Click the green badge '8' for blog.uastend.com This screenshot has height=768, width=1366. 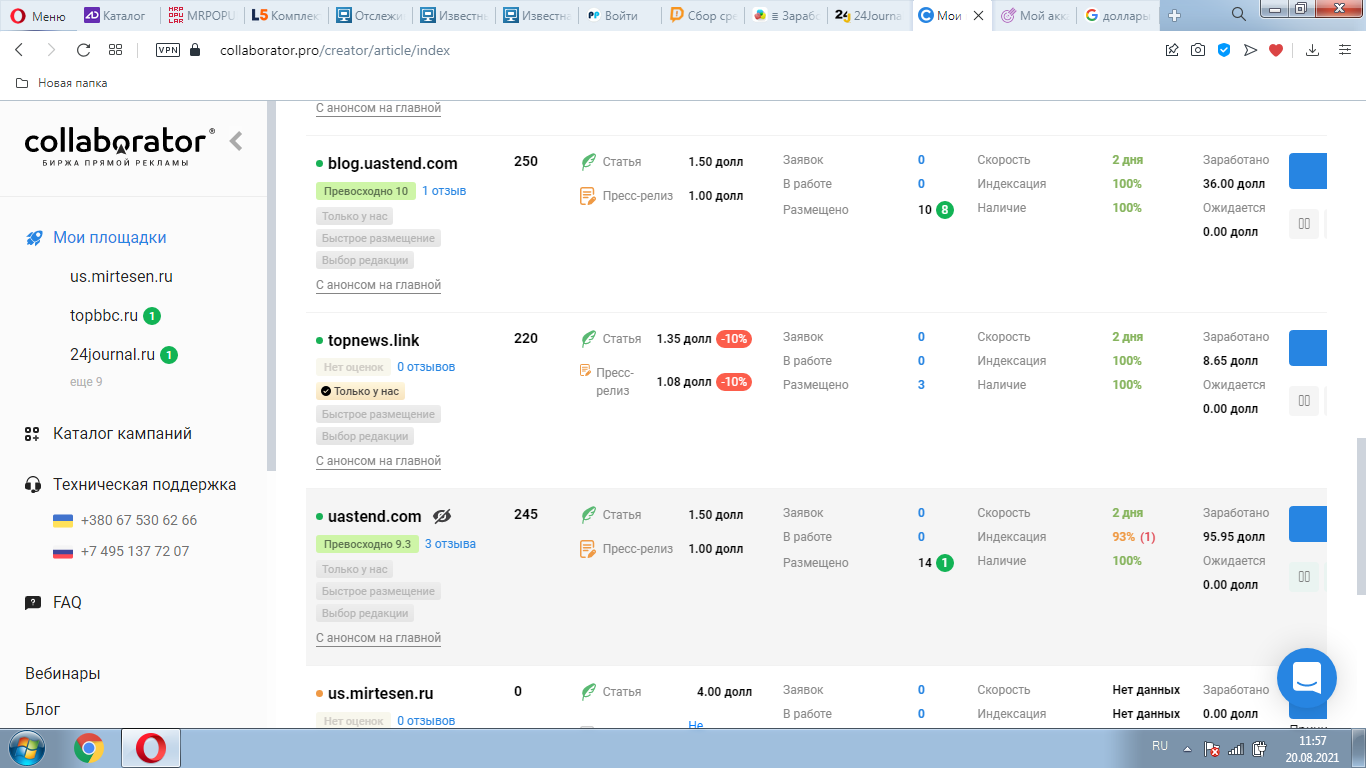tap(945, 210)
